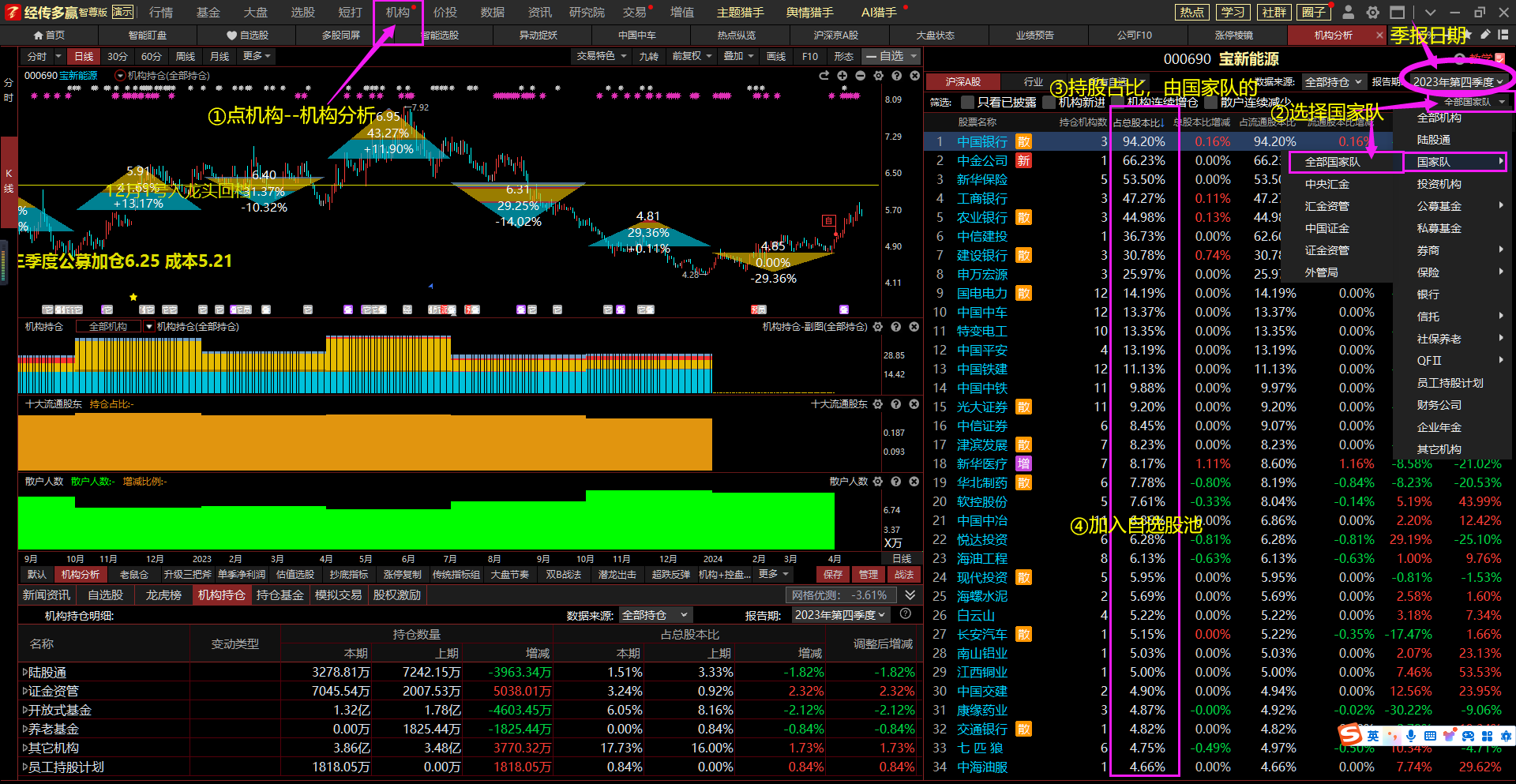Open the 选股 top menu
The image size is (1516, 784).
(x=302, y=12)
